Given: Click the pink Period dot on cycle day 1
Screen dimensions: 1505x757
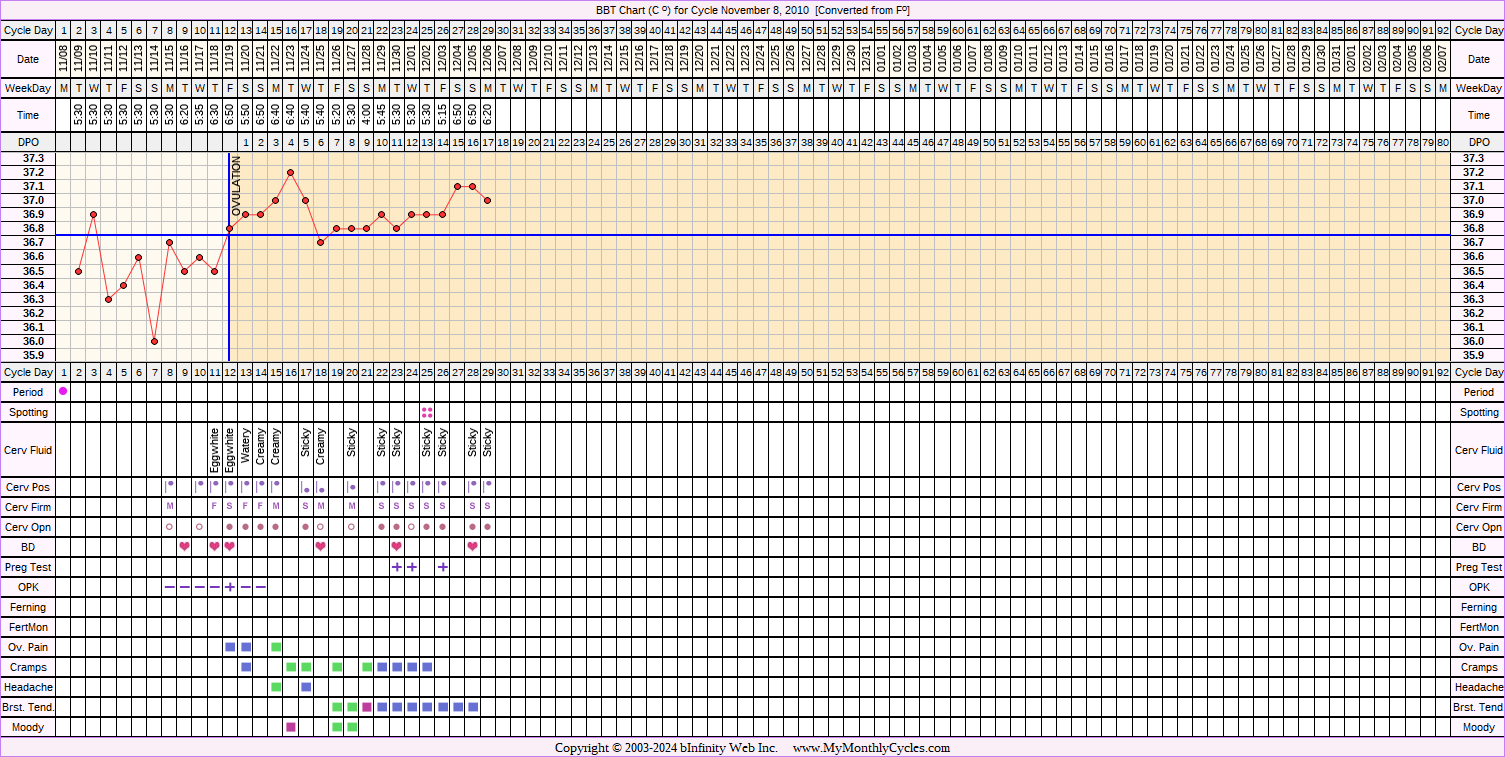Looking at the screenshot, I should pos(64,392).
